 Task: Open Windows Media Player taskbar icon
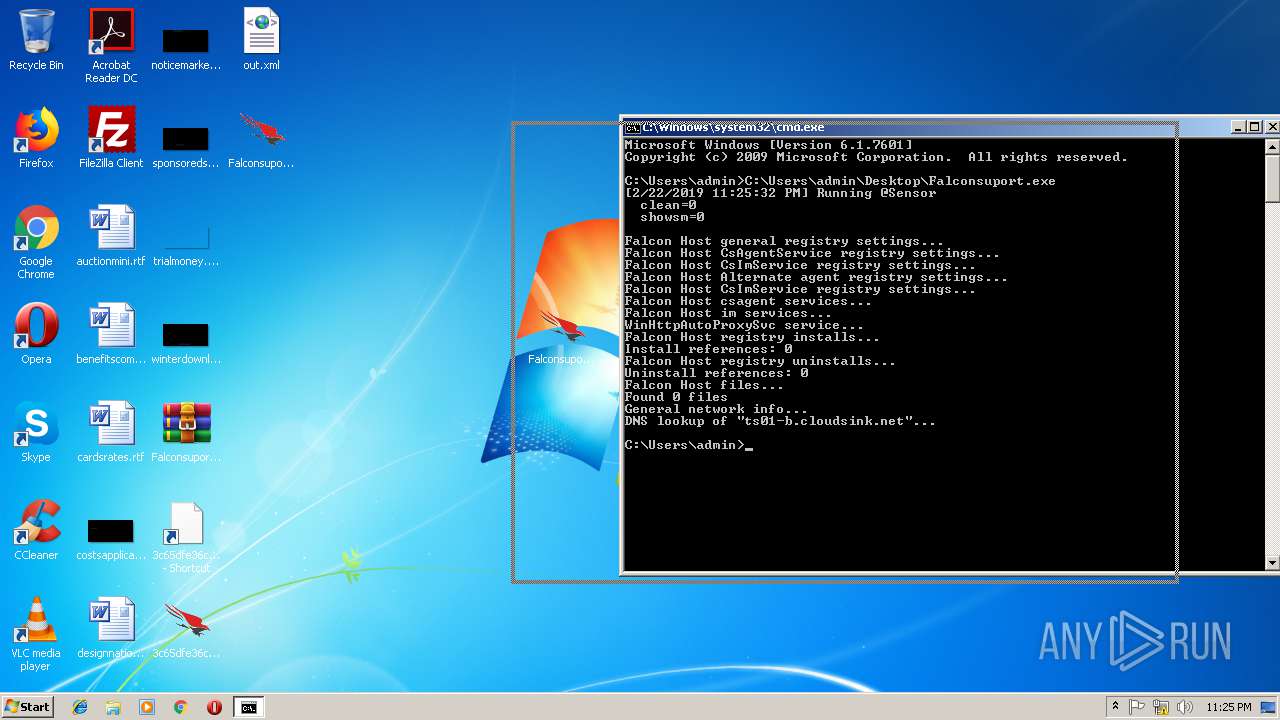click(x=147, y=707)
